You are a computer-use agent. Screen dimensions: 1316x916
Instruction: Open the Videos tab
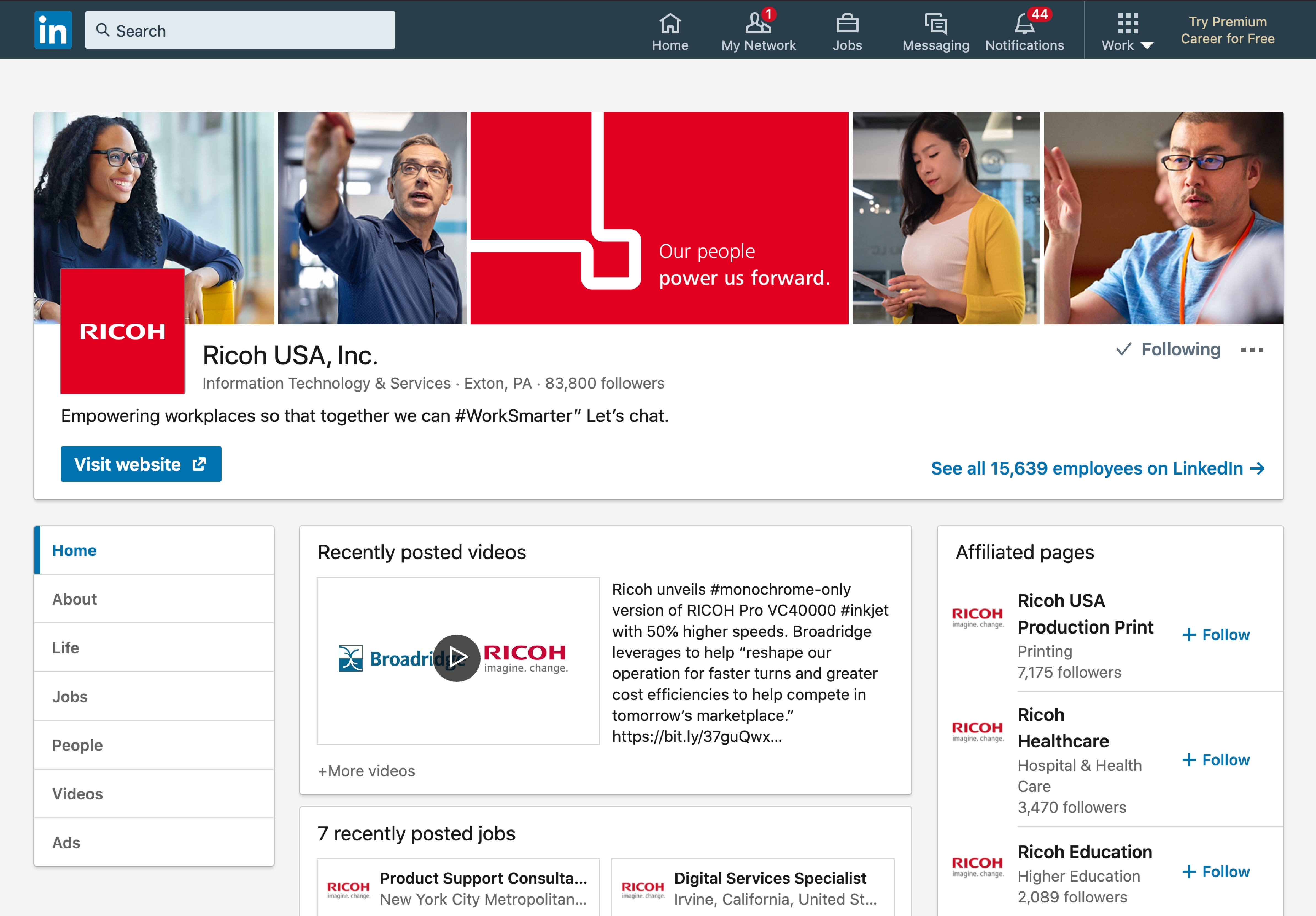coord(153,793)
